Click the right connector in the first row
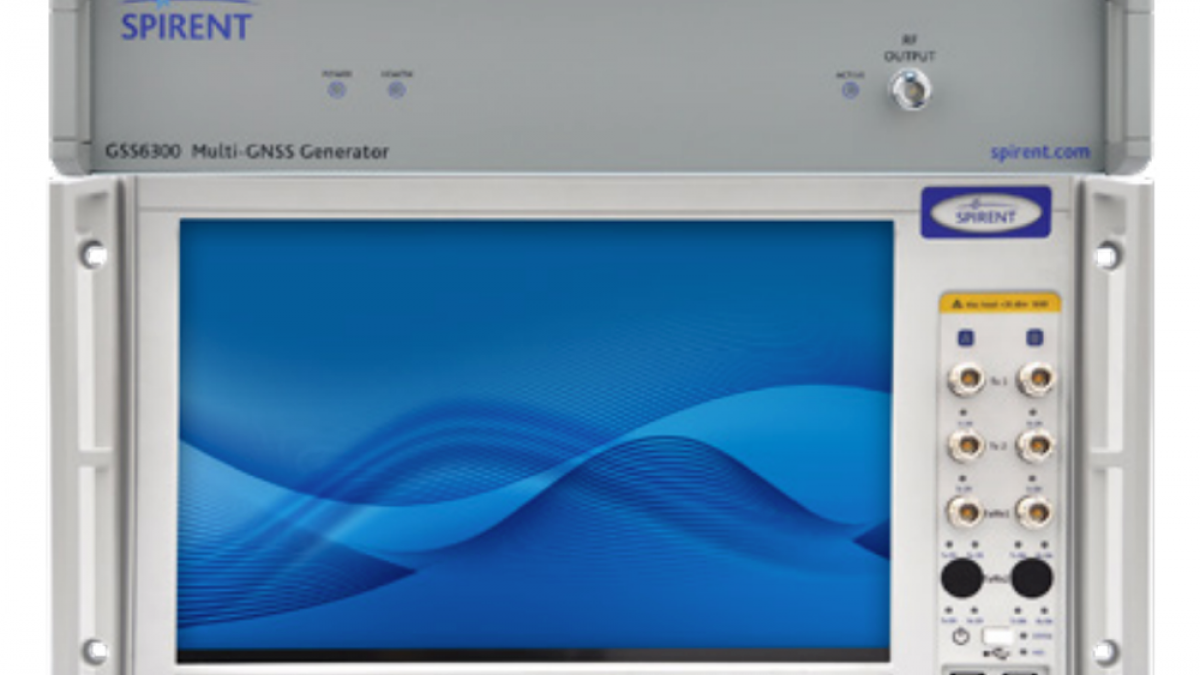This screenshot has width=1200, height=675. pos(1035,379)
